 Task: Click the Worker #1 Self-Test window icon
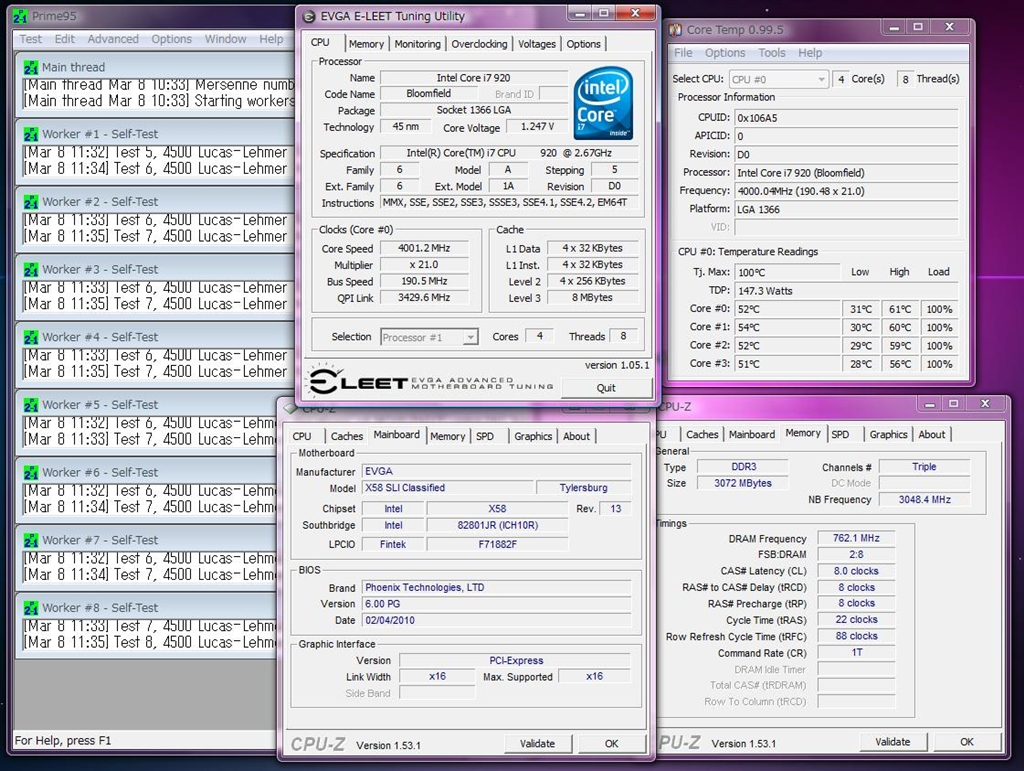pyautogui.click(x=31, y=134)
